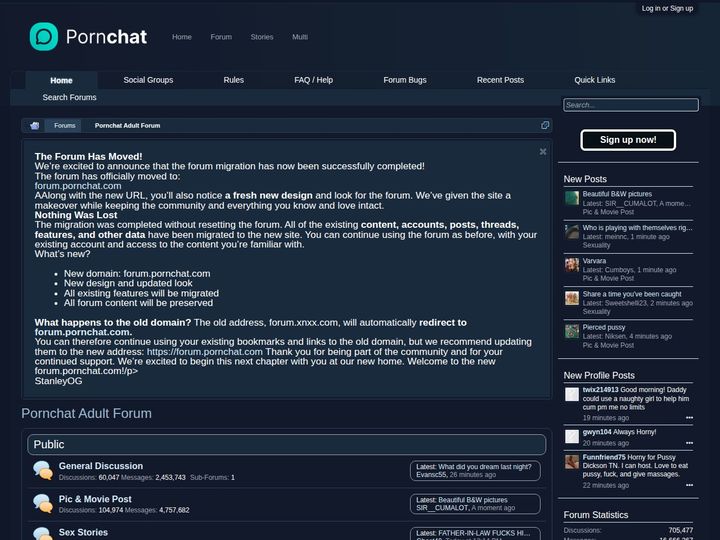Open the Recent Posts tab
720x540 pixels.
tap(500, 80)
